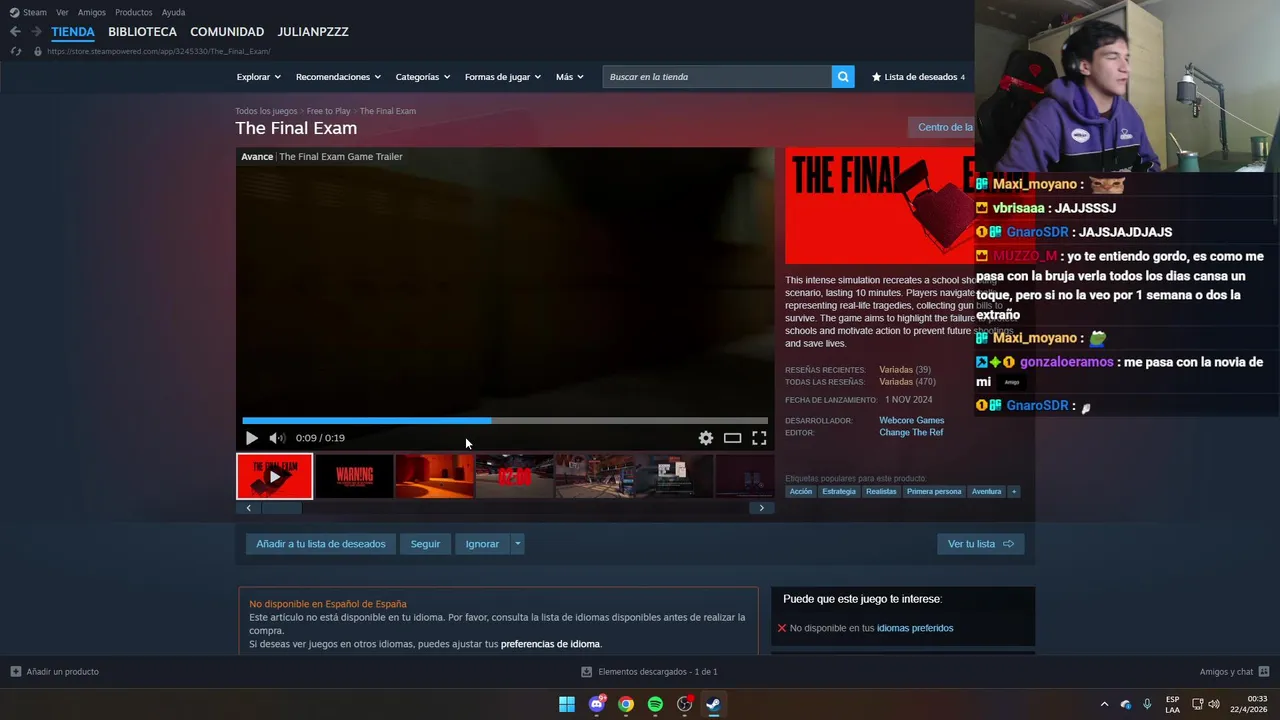The height and width of the screenshot is (720, 1280).
Task: Open Spotify from the taskbar
Action: 655,704
